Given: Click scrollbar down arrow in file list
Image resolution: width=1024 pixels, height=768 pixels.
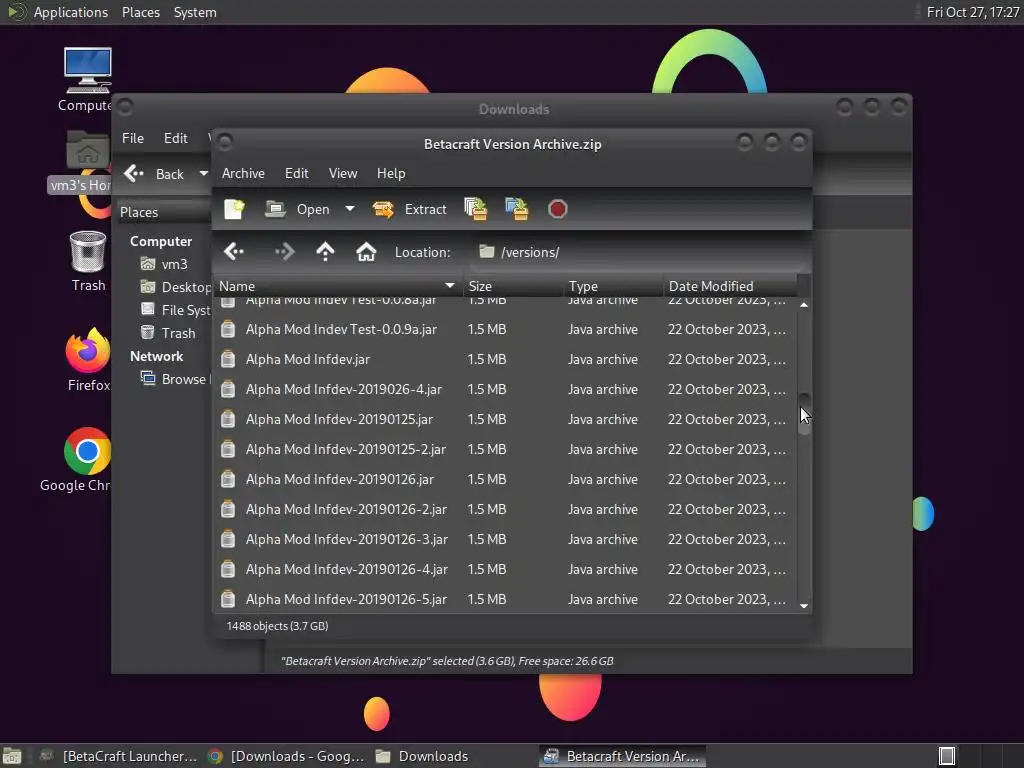Looking at the screenshot, I should [x=804, y=606].
